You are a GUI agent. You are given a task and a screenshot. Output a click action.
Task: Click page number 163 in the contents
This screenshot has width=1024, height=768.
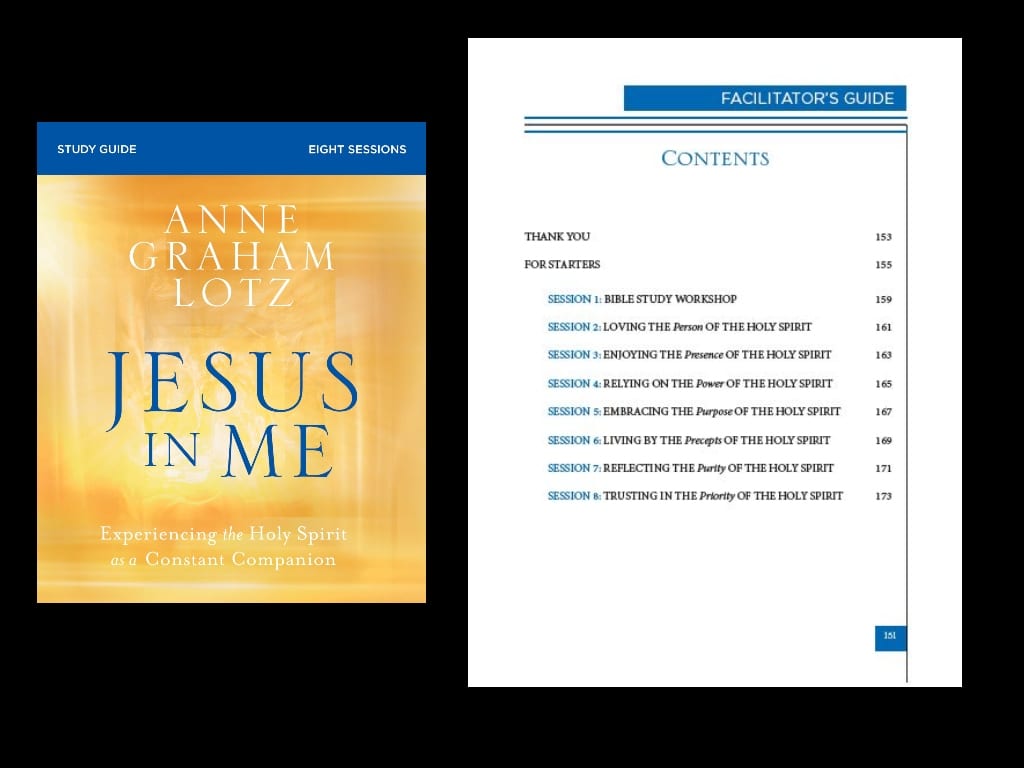(x=884, y=355)
